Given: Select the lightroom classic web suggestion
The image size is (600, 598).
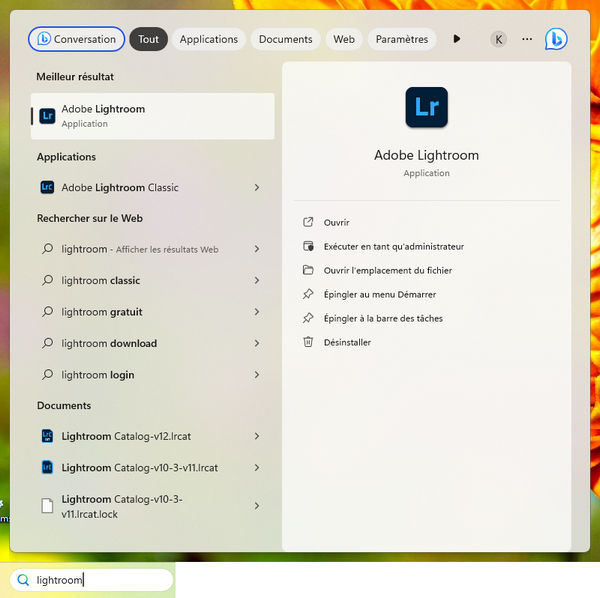Looking at the screenshot, I should [152, 280].
